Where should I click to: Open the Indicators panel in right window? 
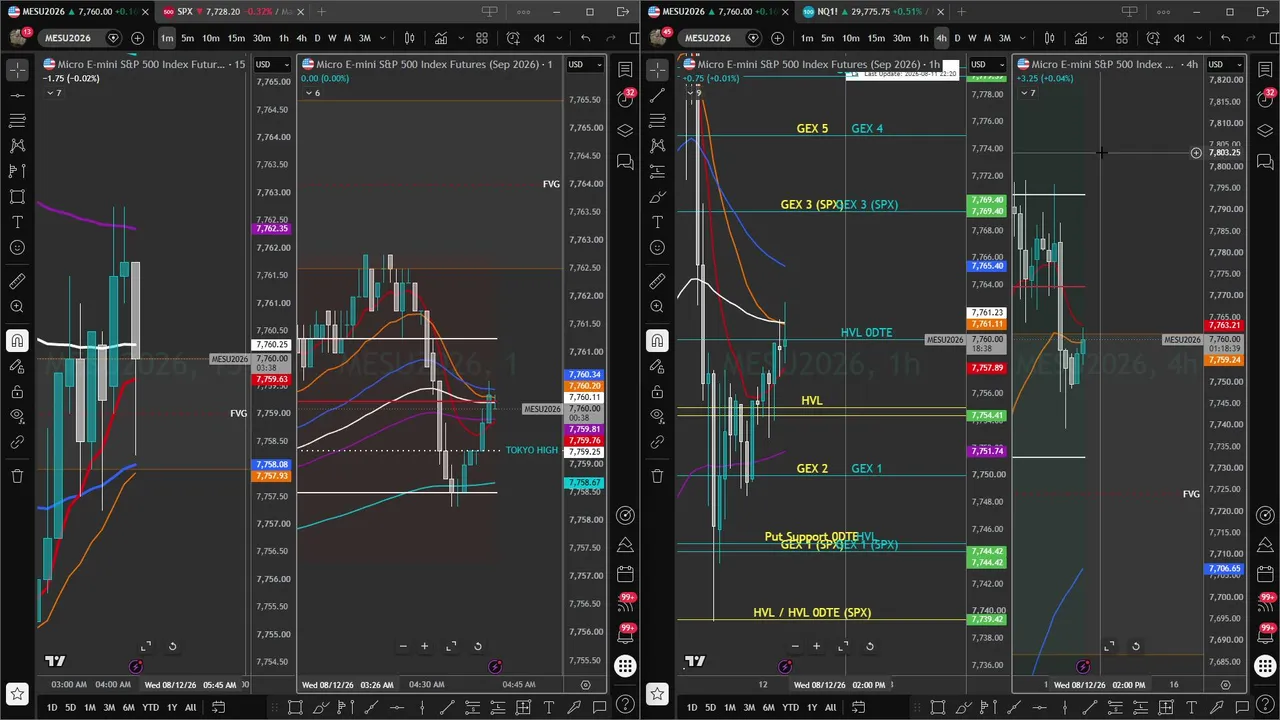point(1081,38)
